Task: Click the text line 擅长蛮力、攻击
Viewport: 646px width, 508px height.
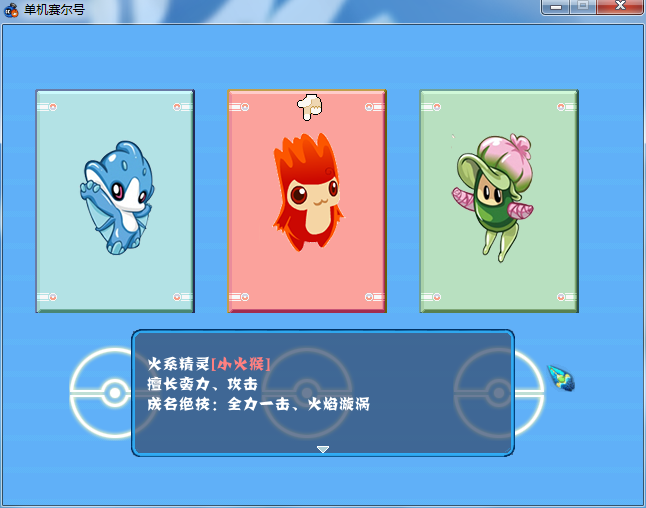Action: pyautogui.click(x=202, y=384)
